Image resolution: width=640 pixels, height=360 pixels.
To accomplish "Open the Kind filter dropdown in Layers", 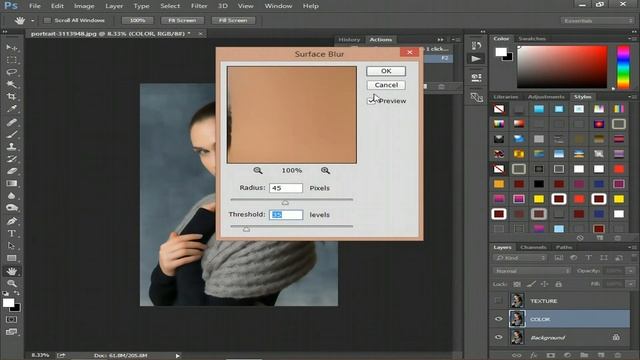I will (x=520, y=258).
